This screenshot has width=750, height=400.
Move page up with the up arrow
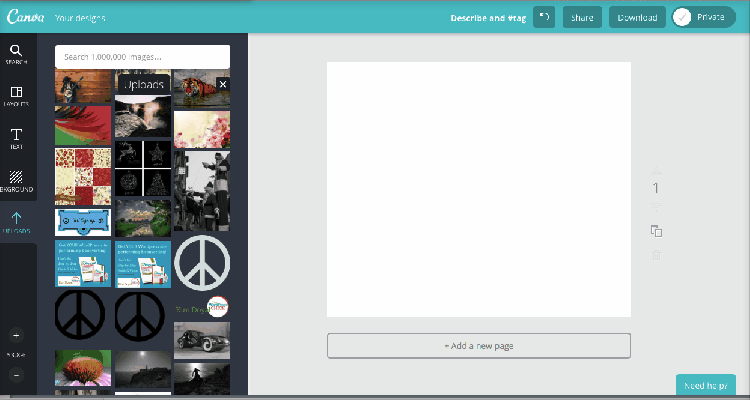[656, 171]
